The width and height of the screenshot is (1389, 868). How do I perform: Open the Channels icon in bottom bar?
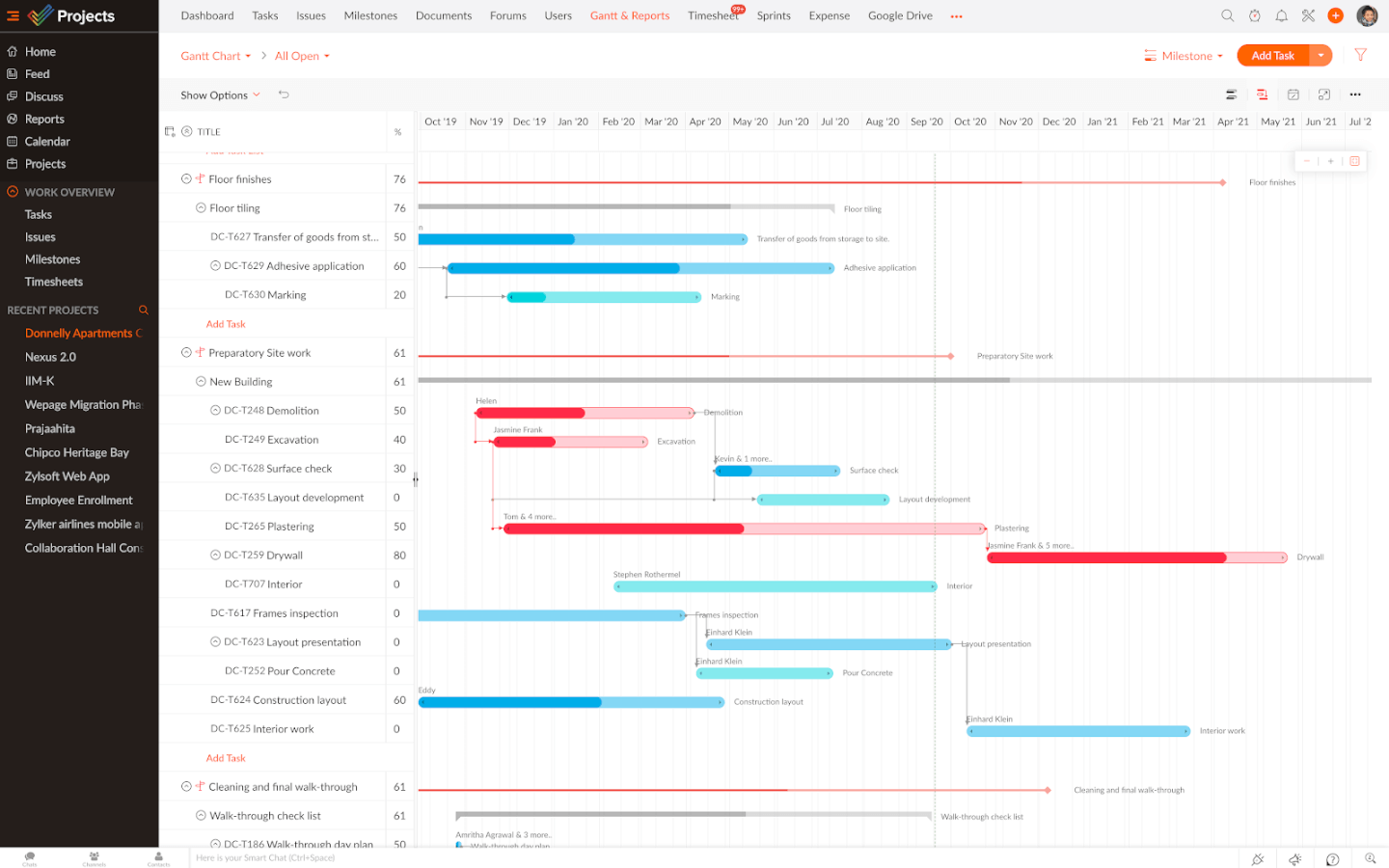(94, 857)
